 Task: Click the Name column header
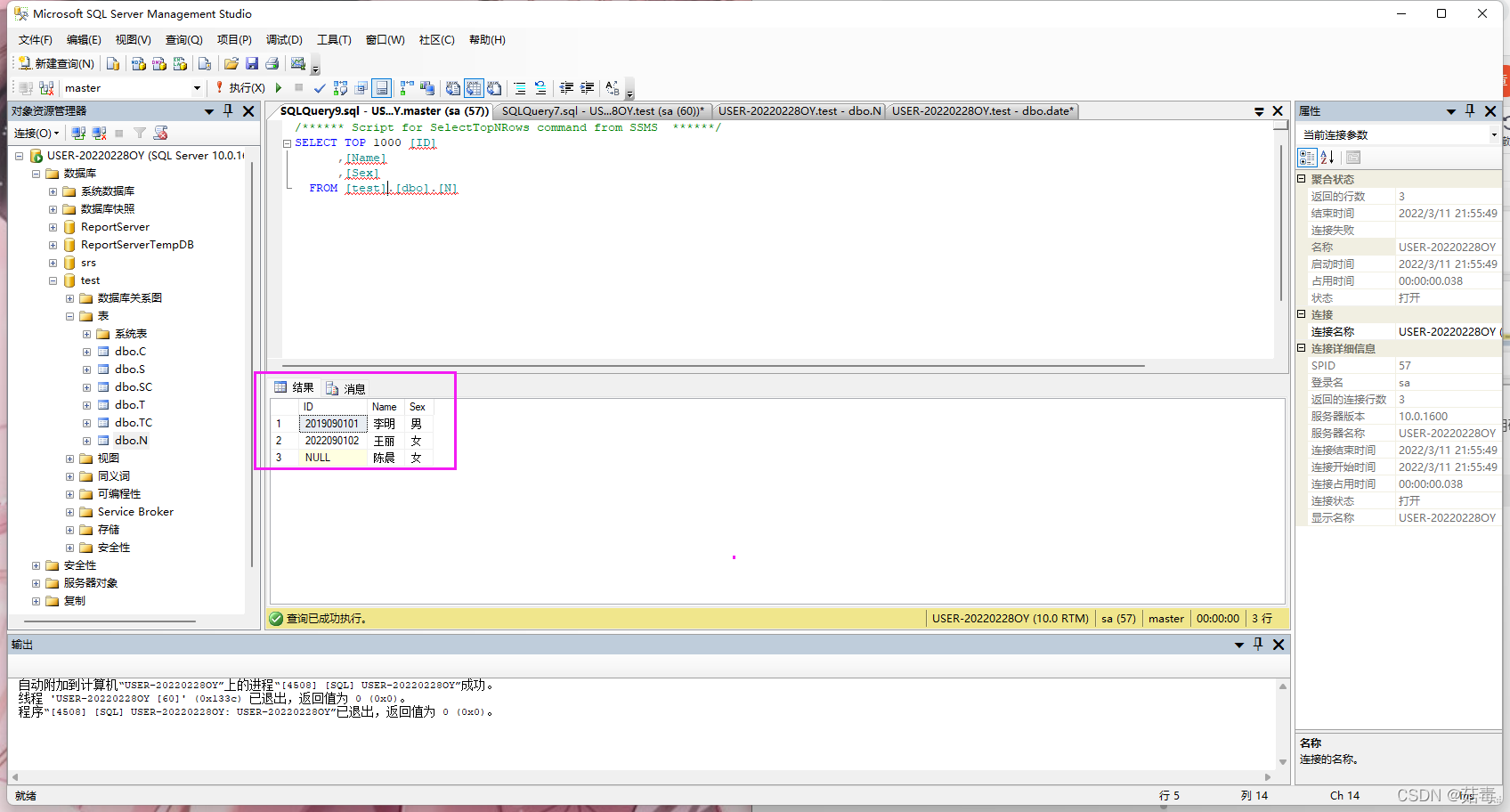pyautogui.click(x=385, y=407)
